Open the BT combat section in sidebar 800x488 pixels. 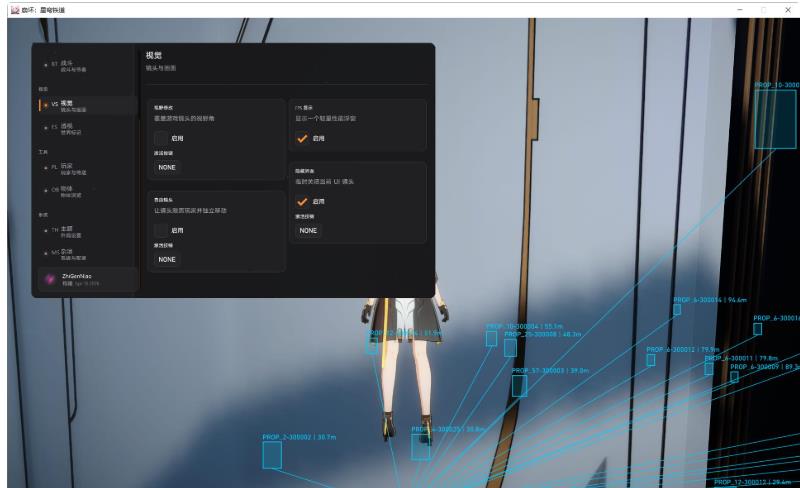(86, 66)
